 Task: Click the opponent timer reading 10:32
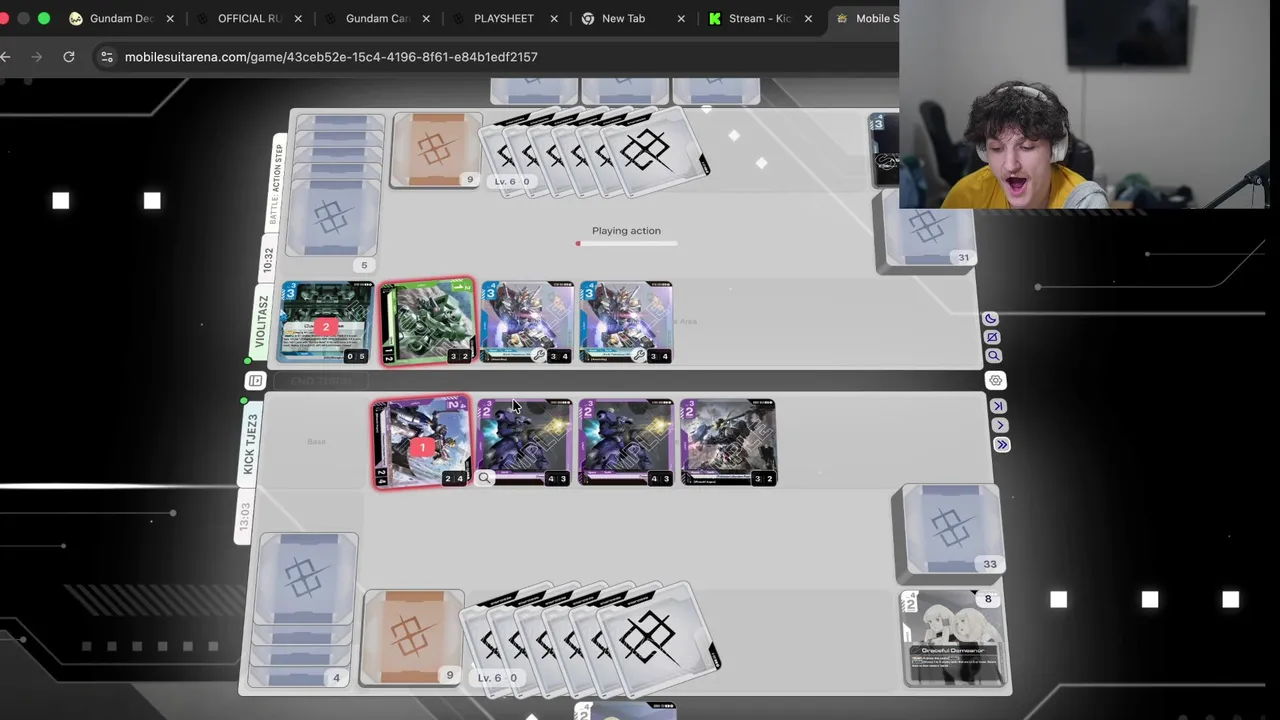(268, 260)
